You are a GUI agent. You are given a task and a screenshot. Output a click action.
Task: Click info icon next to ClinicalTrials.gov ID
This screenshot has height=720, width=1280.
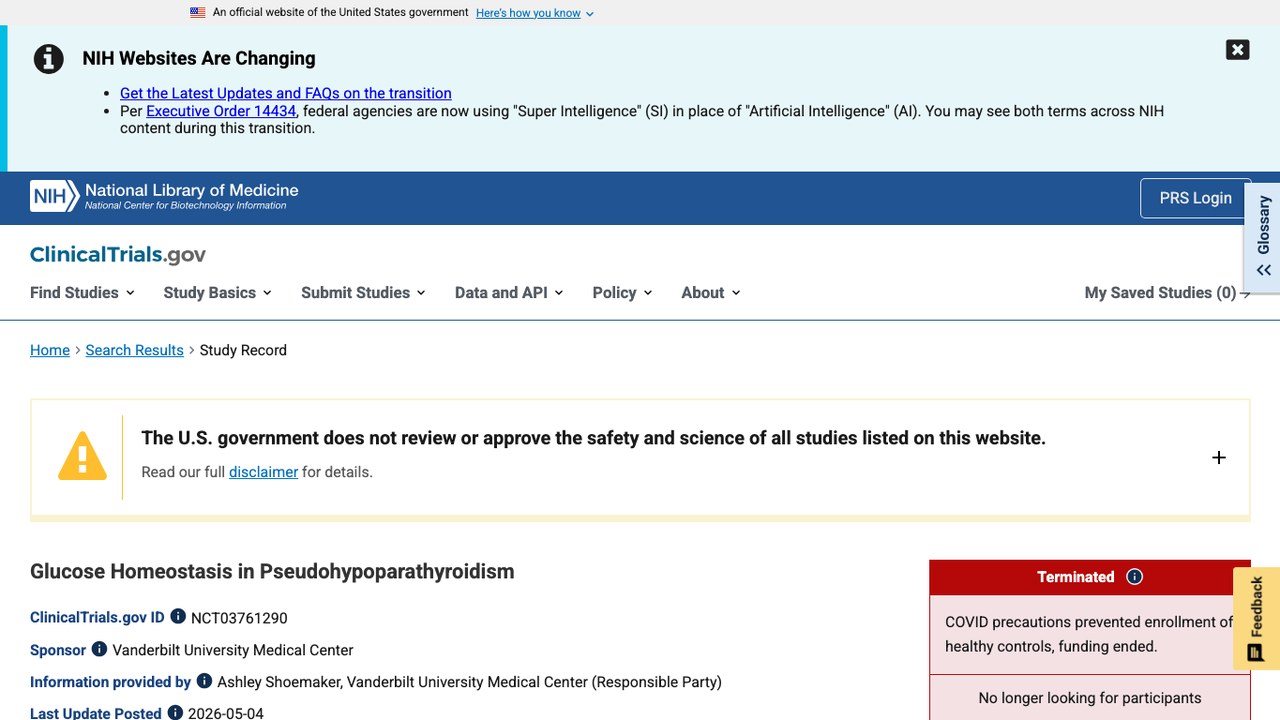pyautogui.click(x=178, y=617)
